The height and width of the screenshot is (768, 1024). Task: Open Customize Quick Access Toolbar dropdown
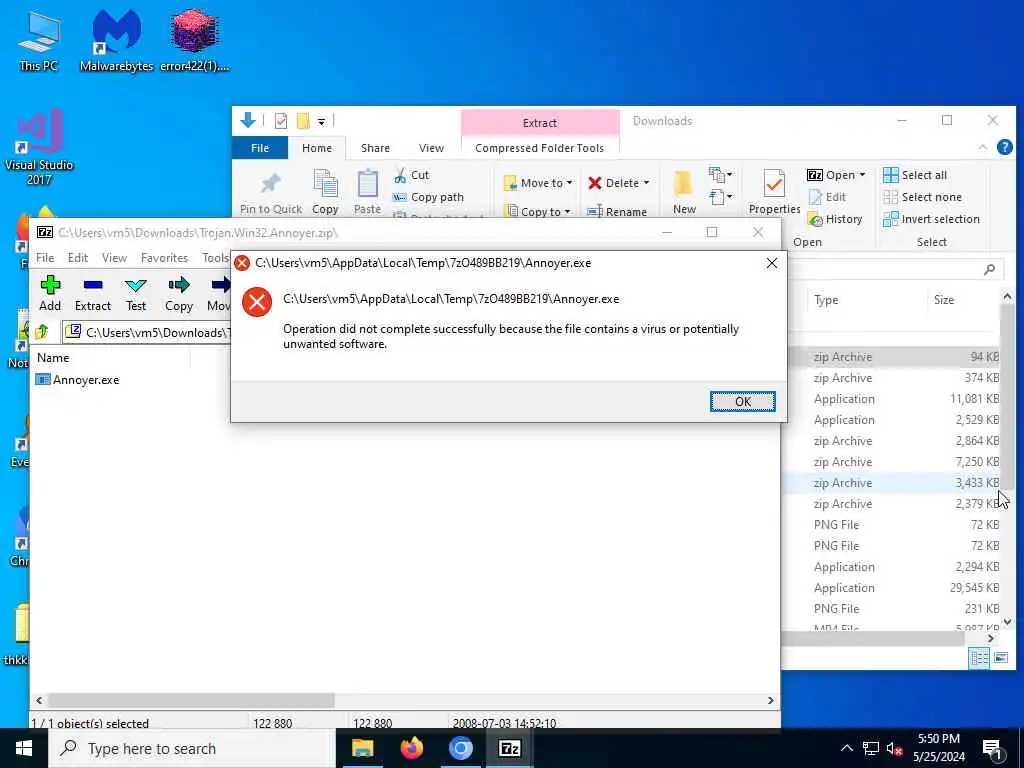321,121
